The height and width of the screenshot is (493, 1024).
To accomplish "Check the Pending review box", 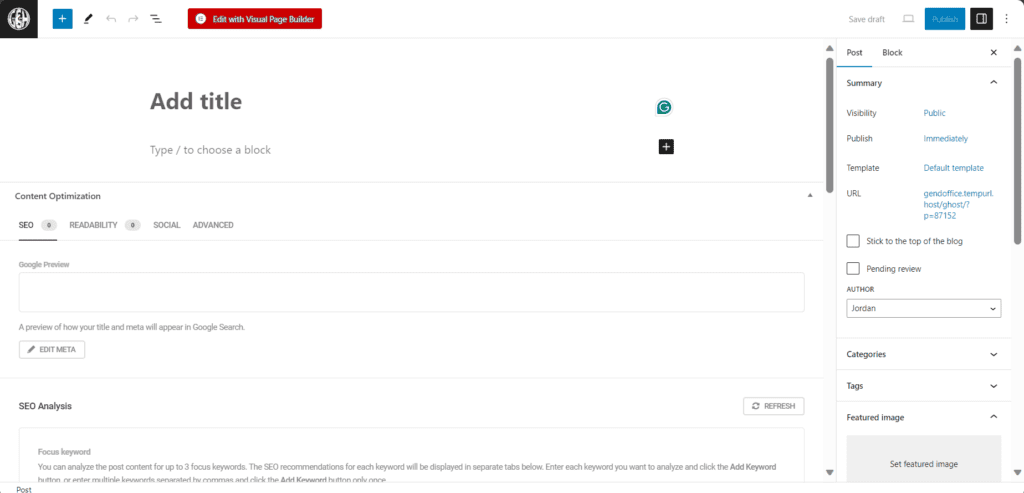I will point(853,268).
